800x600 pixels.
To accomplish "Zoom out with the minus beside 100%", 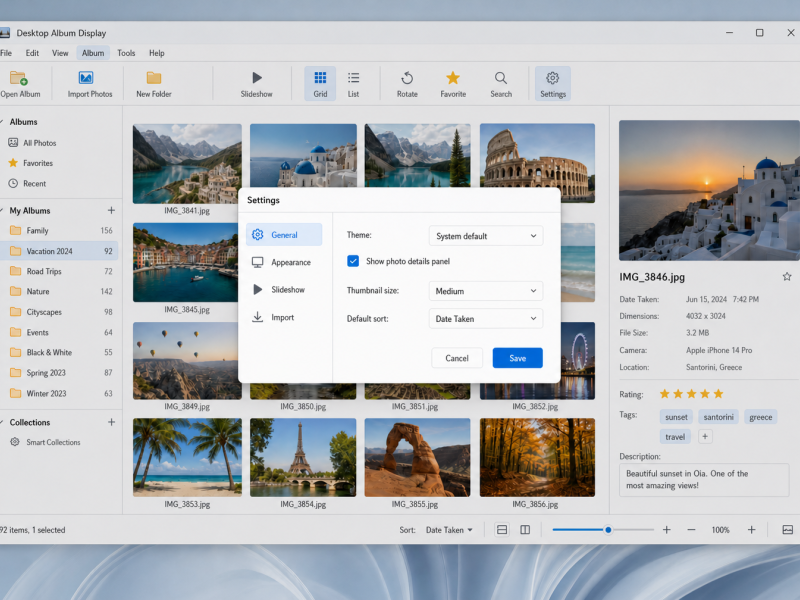I will (x=691, y=530).
